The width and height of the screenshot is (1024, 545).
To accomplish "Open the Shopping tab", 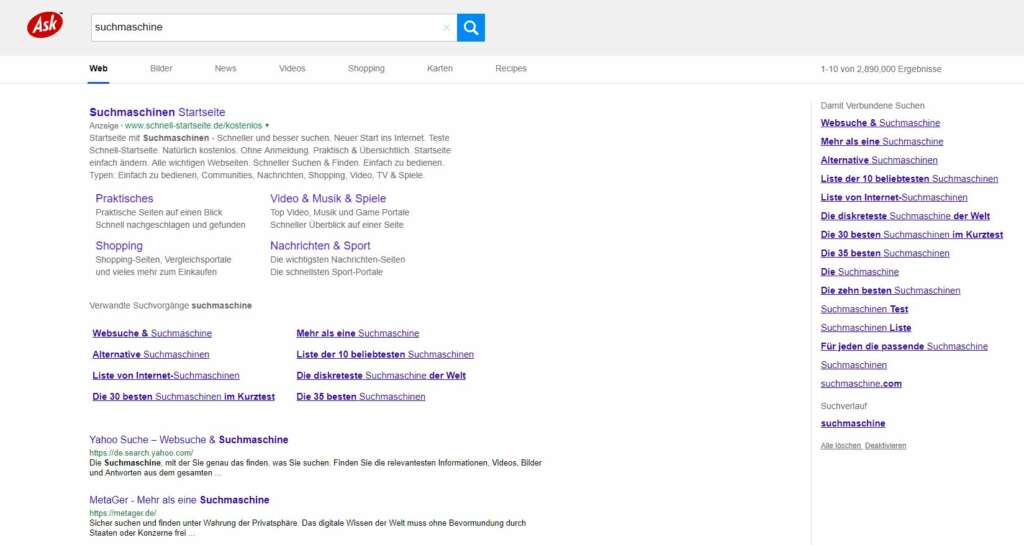I will tap(366, 69).
